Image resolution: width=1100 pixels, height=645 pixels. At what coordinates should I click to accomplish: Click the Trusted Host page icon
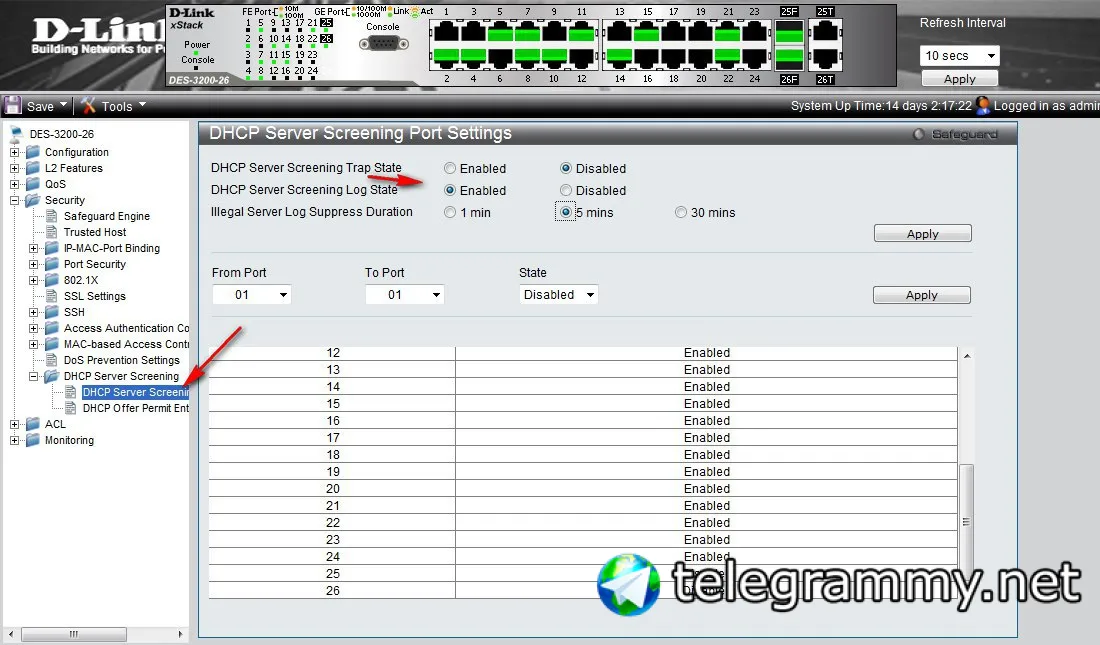tap(52, 232)
